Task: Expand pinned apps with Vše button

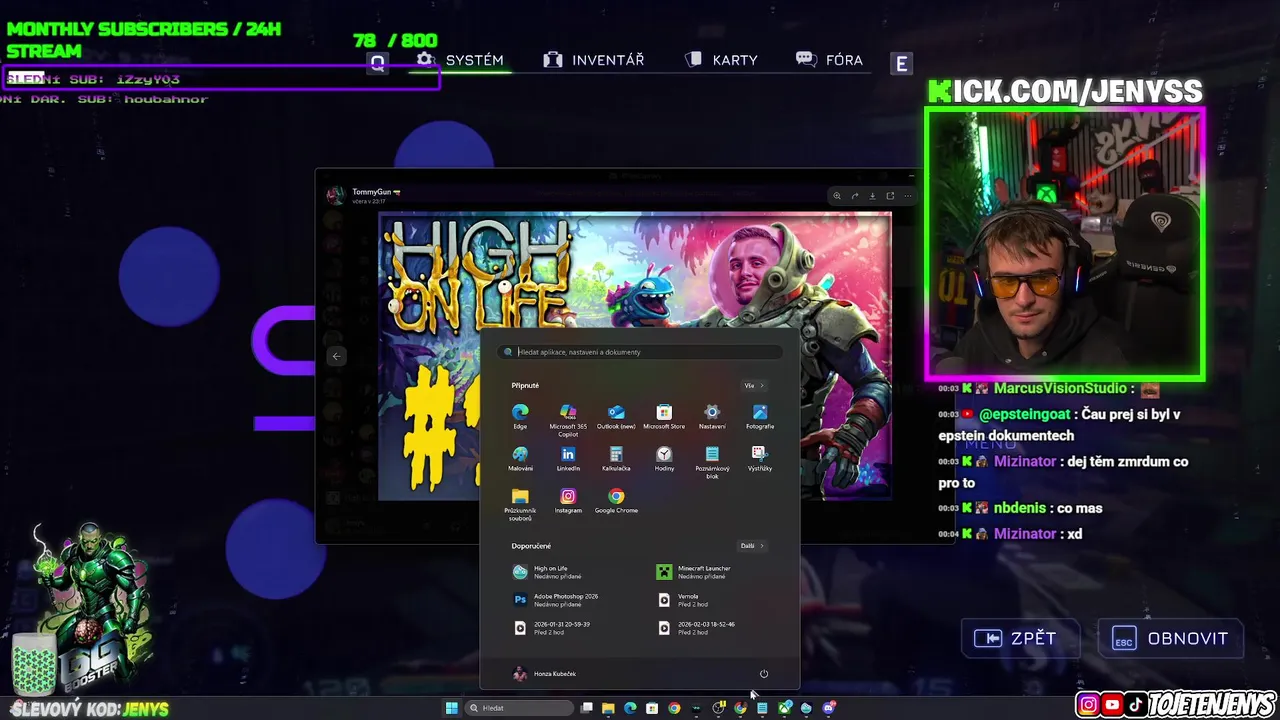Action: (753, 386)
